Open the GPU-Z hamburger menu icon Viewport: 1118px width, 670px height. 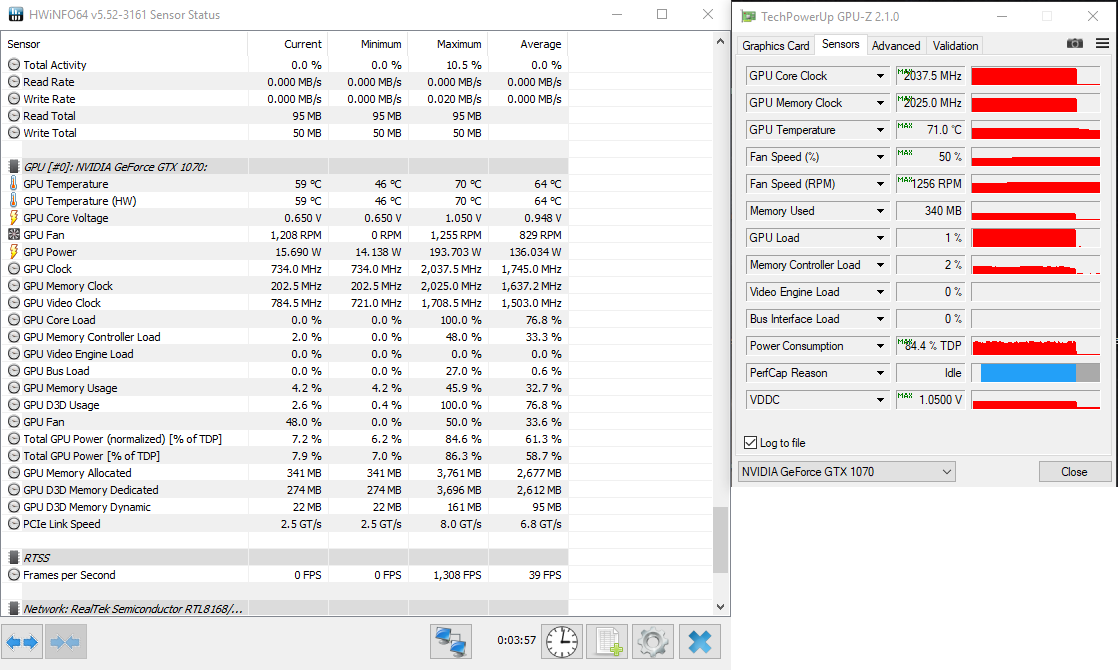(1102, 43)
